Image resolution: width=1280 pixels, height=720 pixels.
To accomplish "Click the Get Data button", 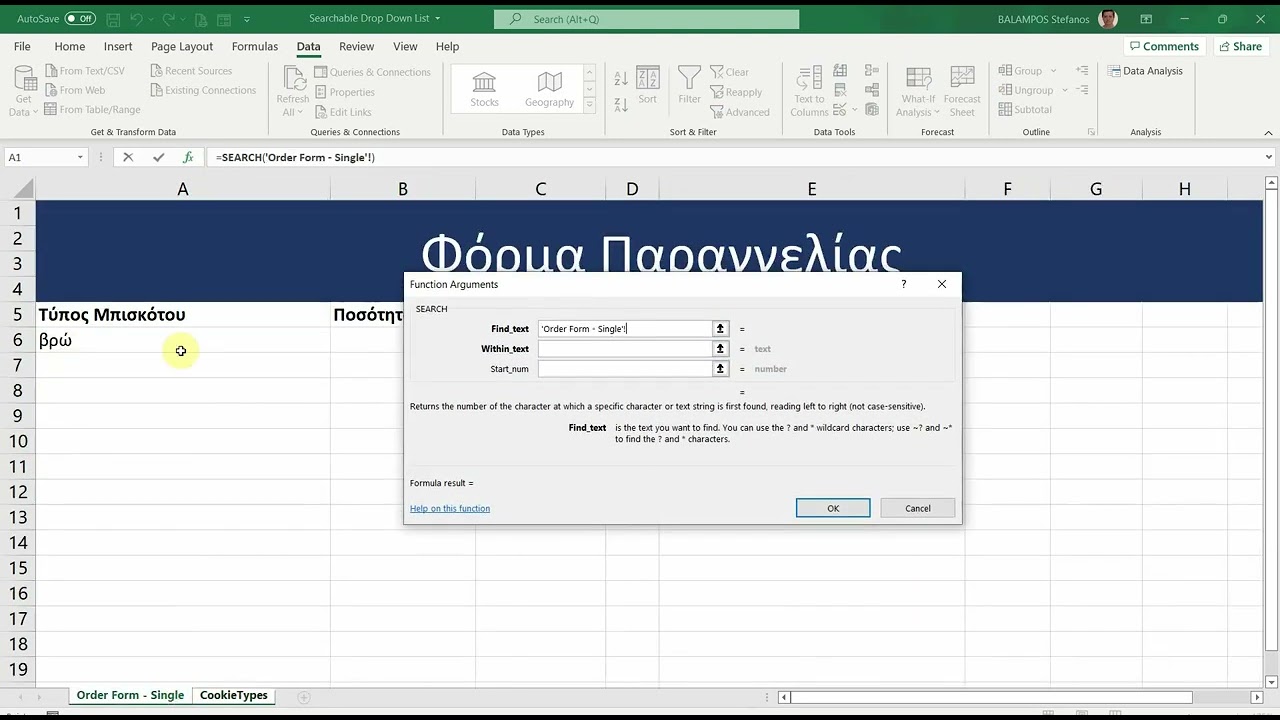I will coord(23,91).
